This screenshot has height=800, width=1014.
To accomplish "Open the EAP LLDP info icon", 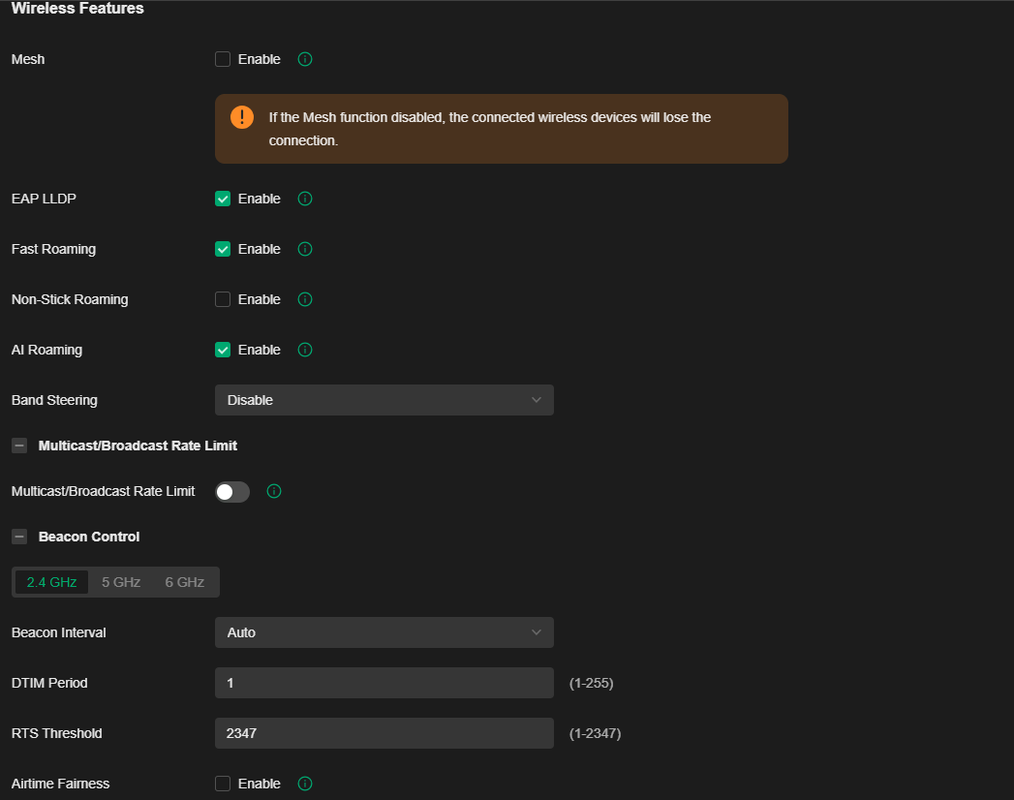I will 305,199.
